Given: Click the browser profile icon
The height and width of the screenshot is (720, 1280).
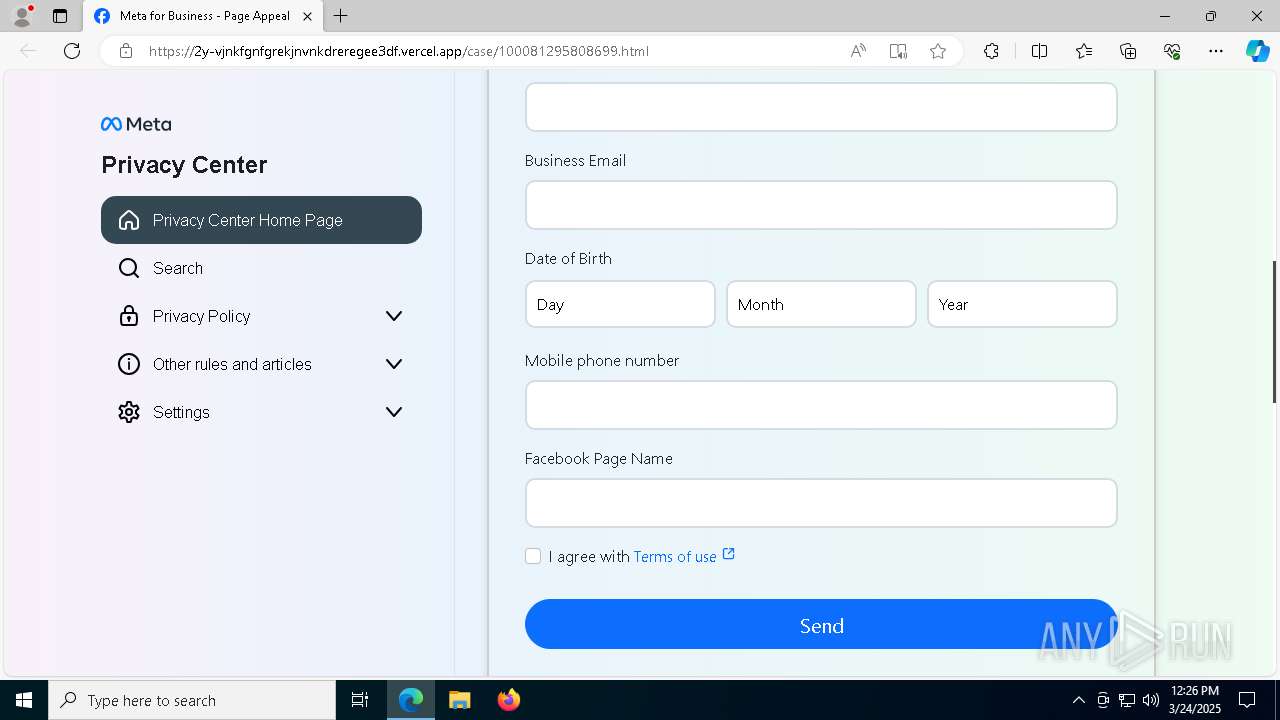Looking at the screenshot, I should (21, 16).
